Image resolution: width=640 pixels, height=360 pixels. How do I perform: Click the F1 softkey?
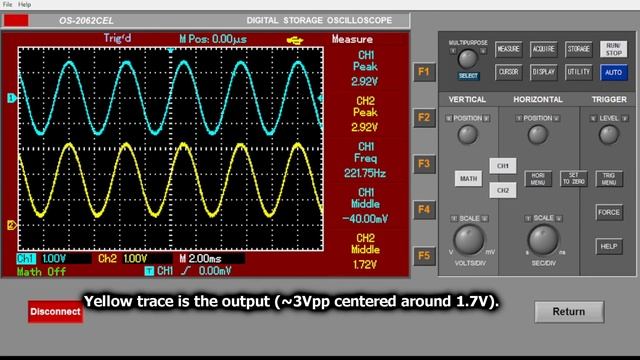424,73
